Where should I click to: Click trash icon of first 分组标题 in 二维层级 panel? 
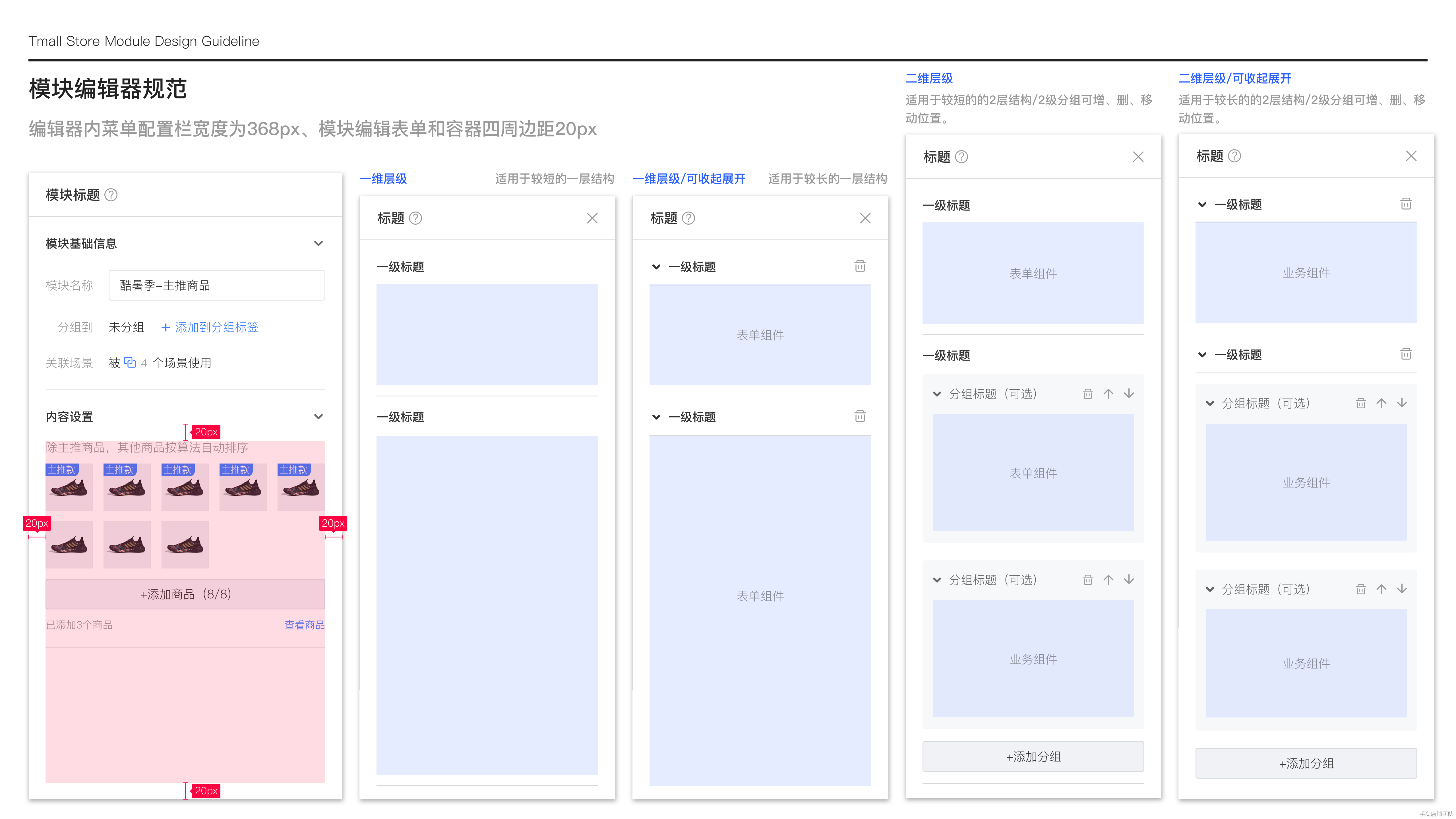click(x=1087, y=393)
